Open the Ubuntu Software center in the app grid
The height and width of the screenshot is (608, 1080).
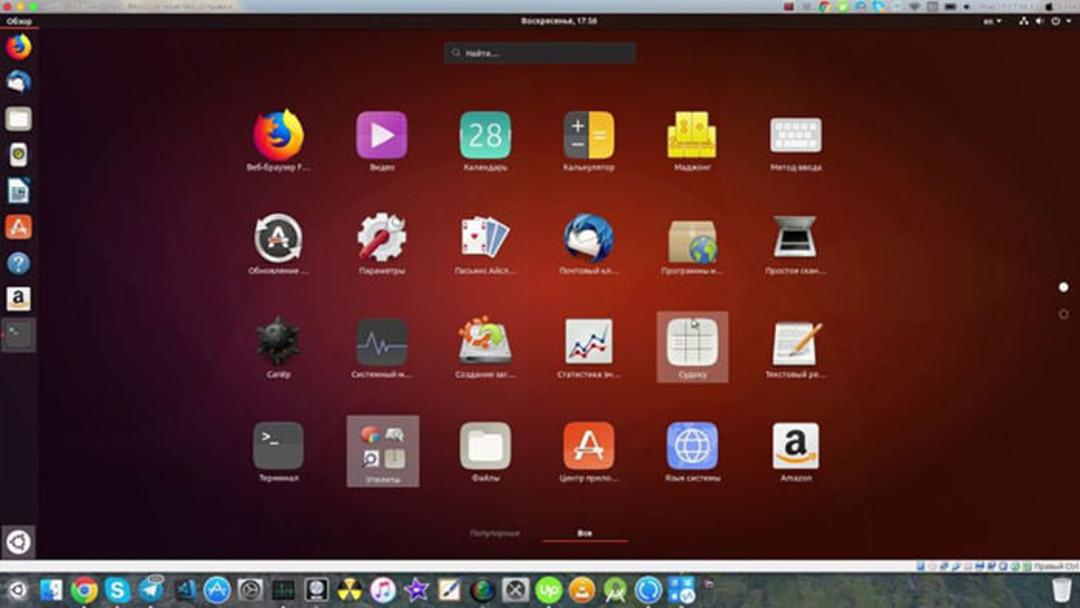tap(588, 445)
